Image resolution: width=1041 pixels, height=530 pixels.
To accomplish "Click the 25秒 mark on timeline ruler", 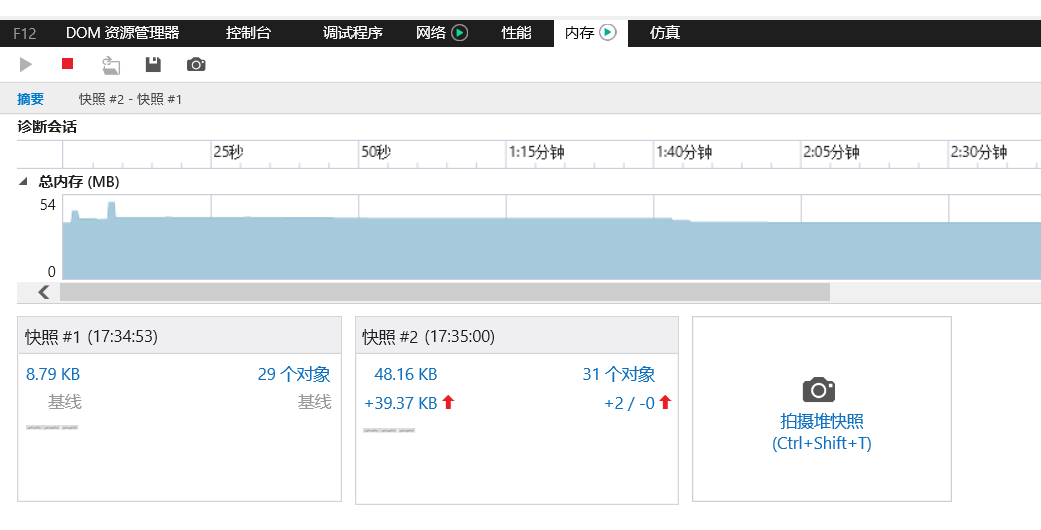I will point(228,152).
